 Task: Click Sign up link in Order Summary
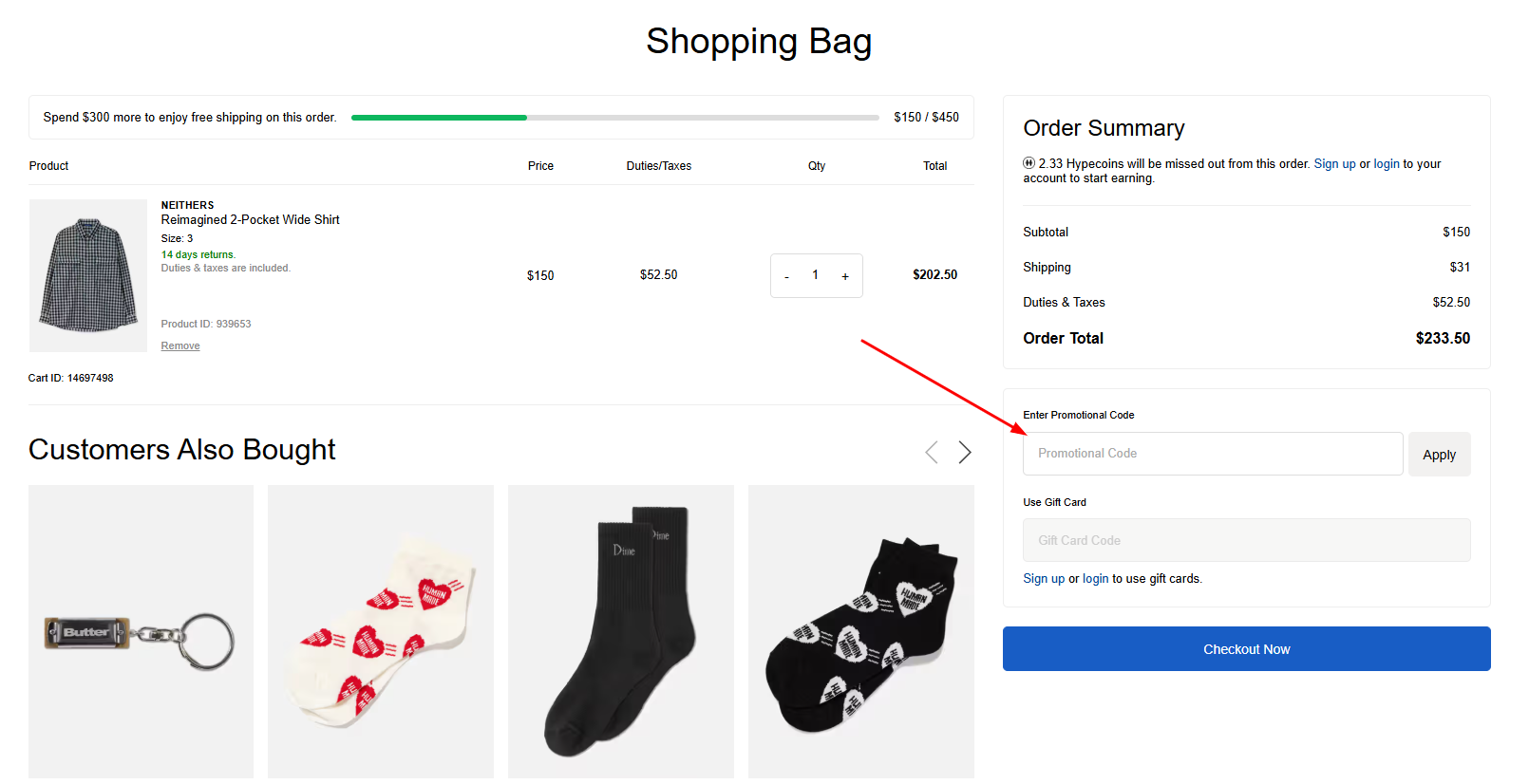[1334, 164]
